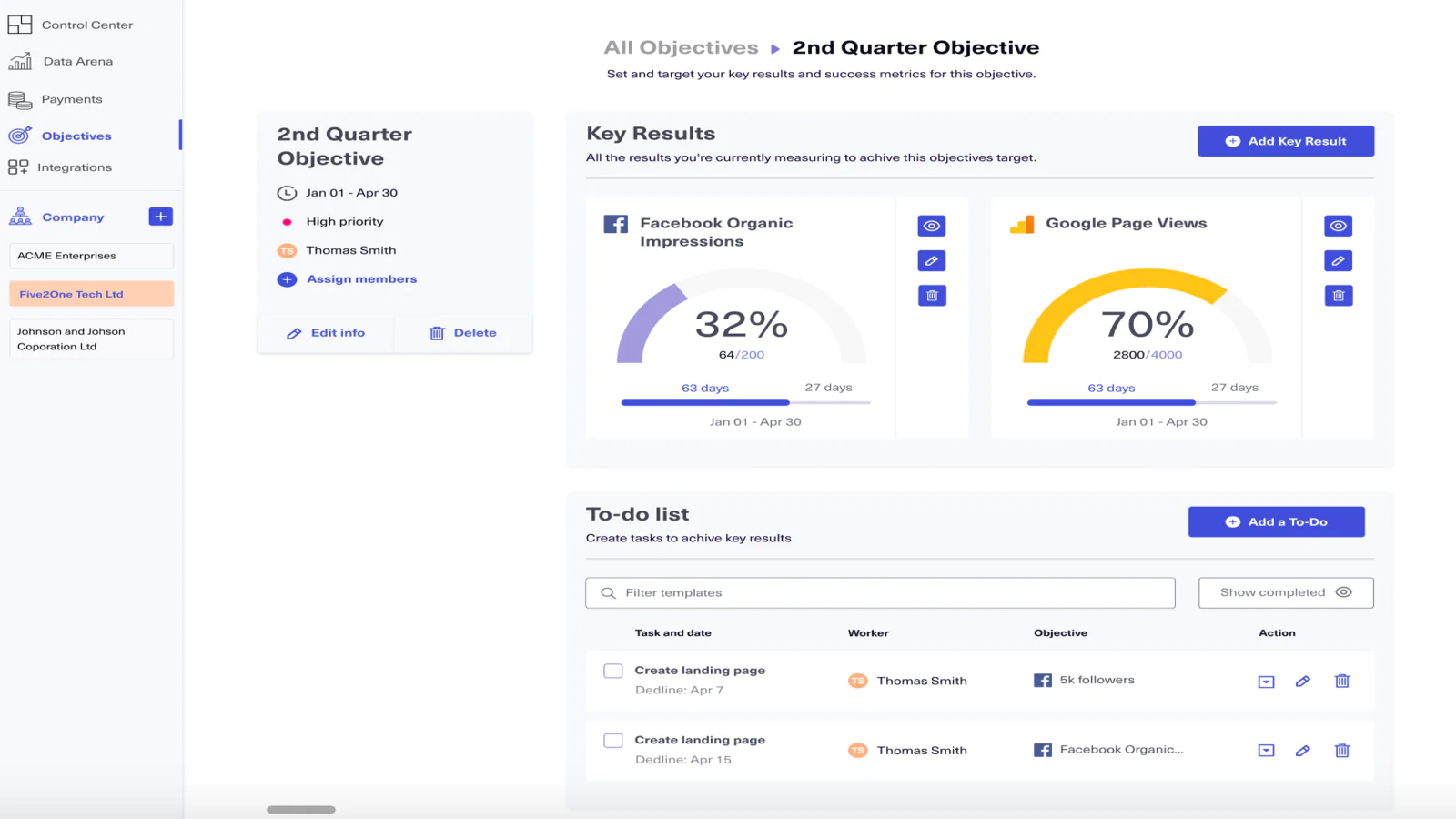Click the Assign members plus icon
The height and width of the screenshot is (819, 1456).
(287, 279)
